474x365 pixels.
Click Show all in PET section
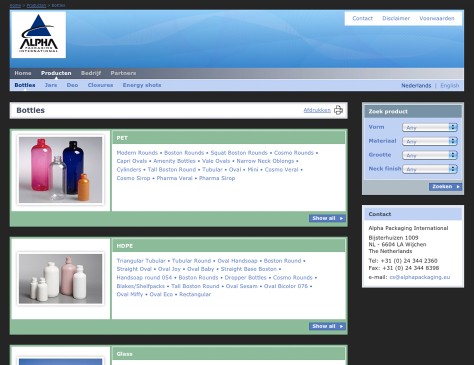[x=327, y=218]
